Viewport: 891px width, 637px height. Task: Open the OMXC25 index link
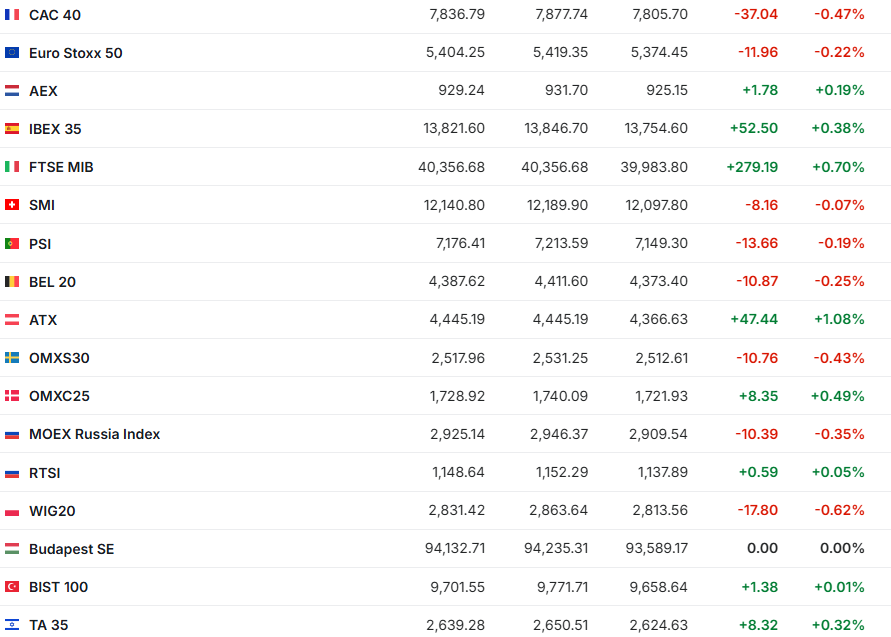tap(59, 396)
